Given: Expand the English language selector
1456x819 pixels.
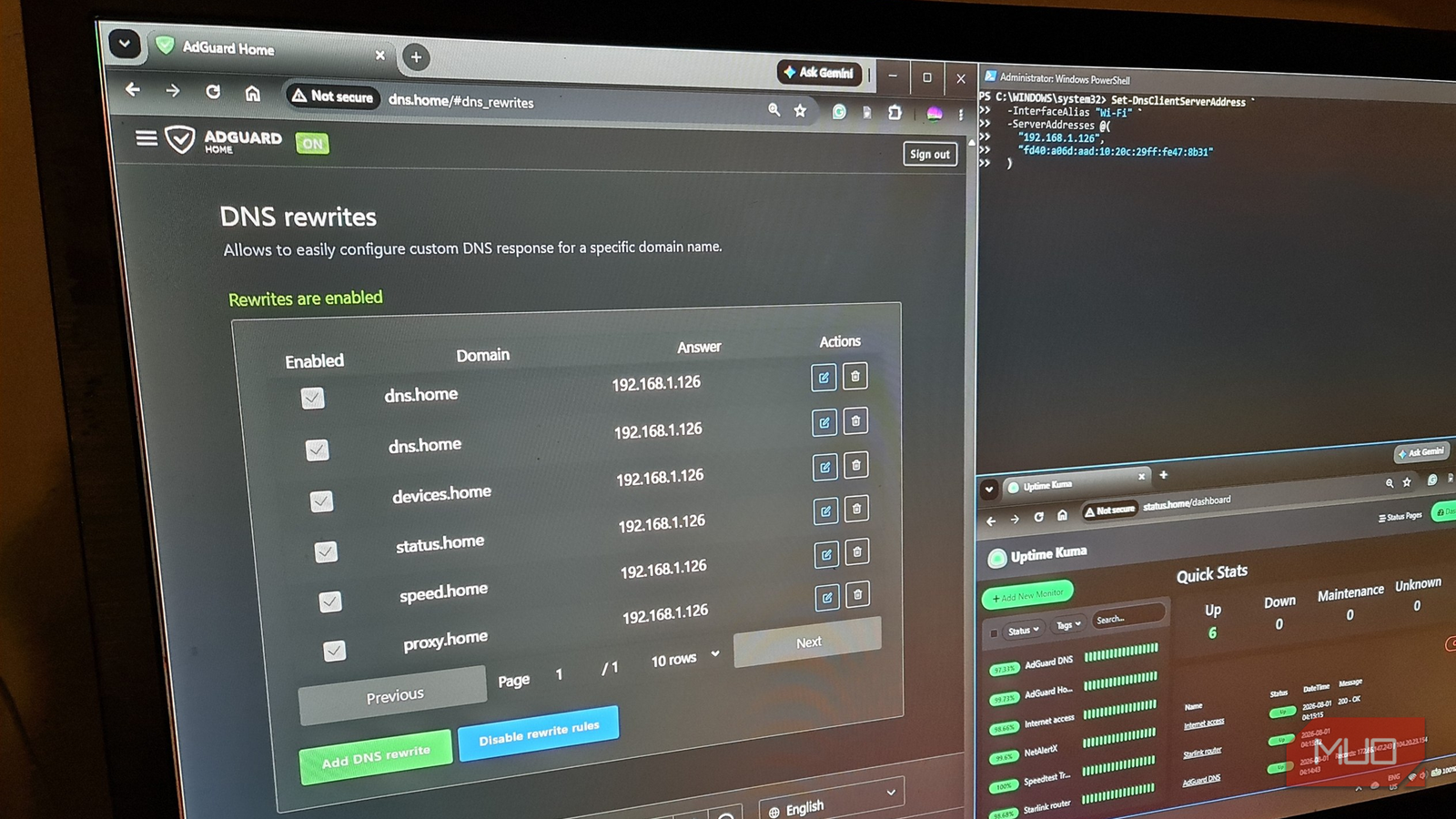Looking at the screenshot, I should coord(832,800).
